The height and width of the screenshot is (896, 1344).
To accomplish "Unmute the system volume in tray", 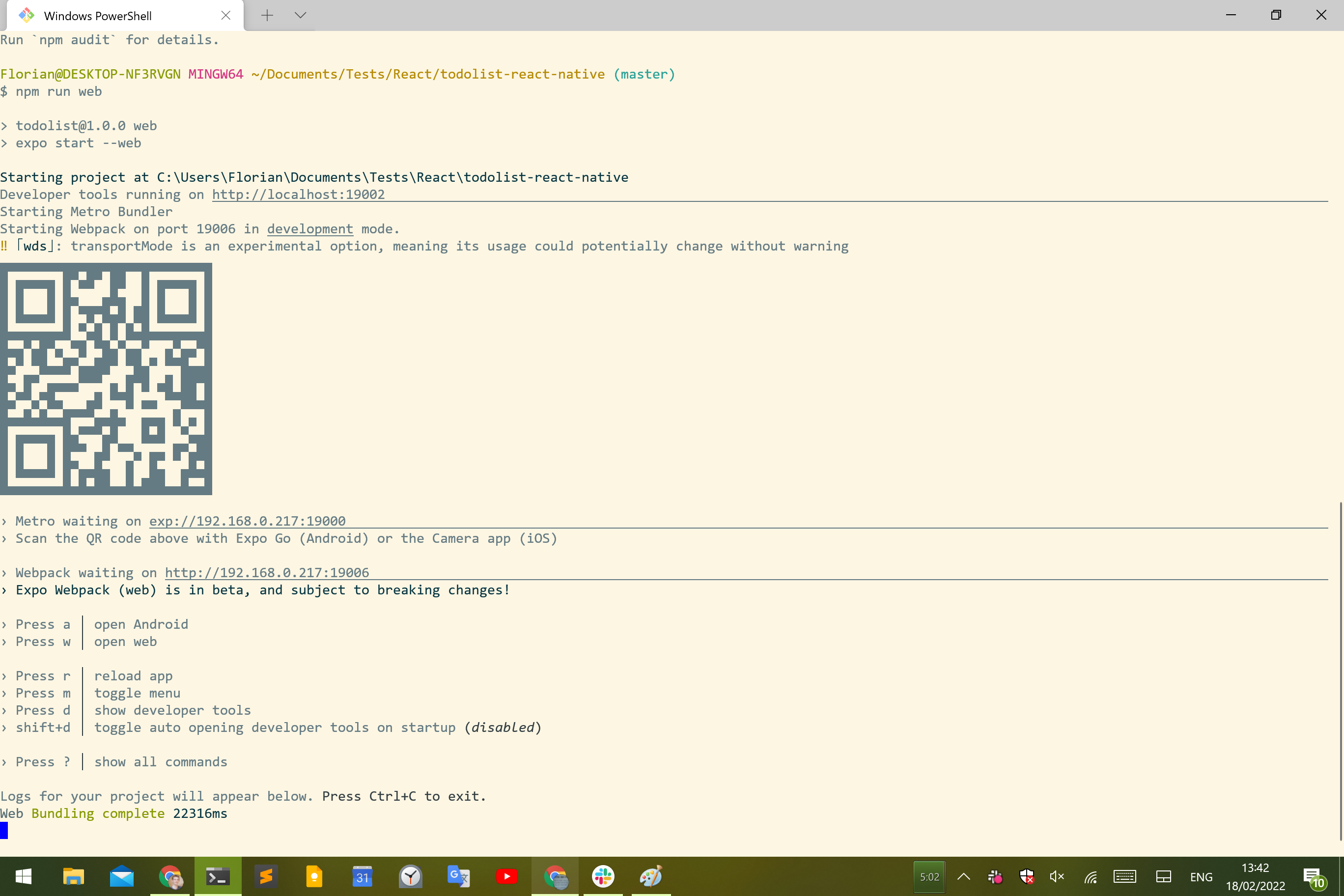I will (x=1057, y=876).
